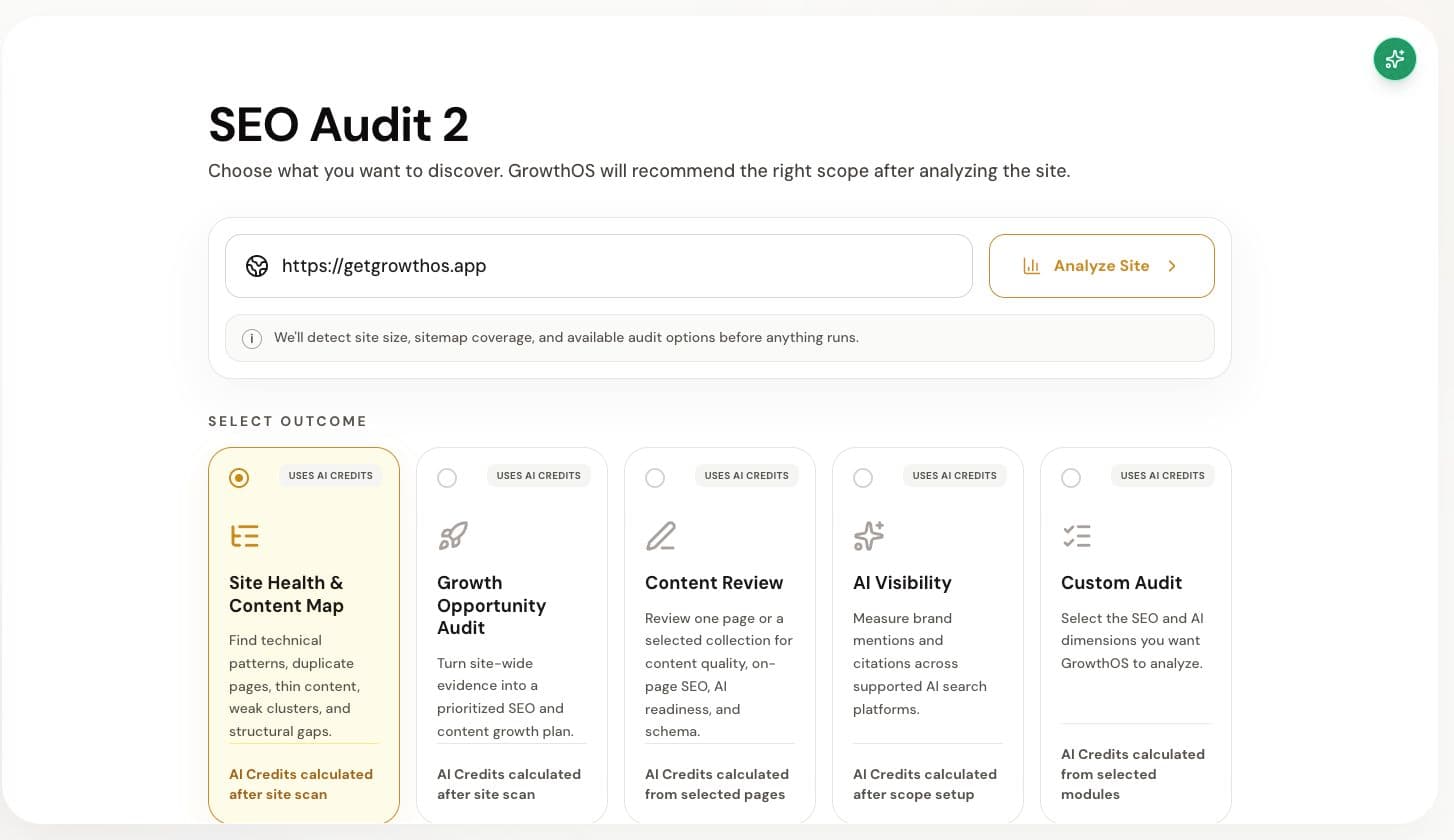Click the Site Health content map icon
The image size is (1454, 840).
(244, 536)
